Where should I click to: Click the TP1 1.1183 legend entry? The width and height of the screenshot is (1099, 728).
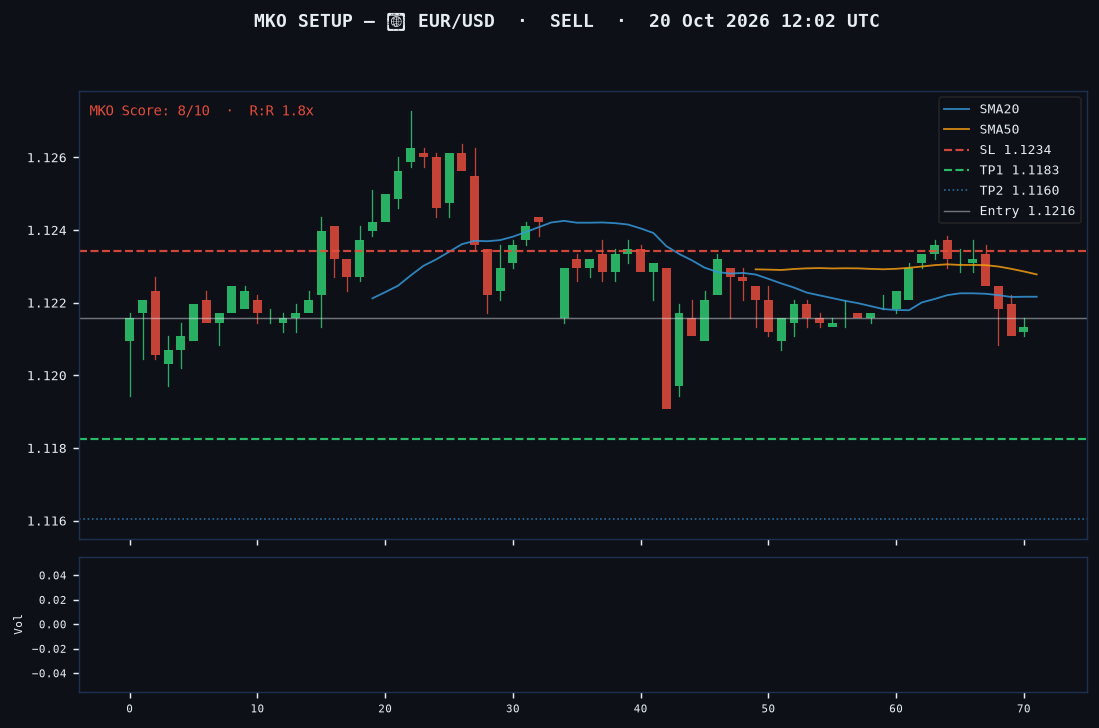click(x=1002, y=170)
